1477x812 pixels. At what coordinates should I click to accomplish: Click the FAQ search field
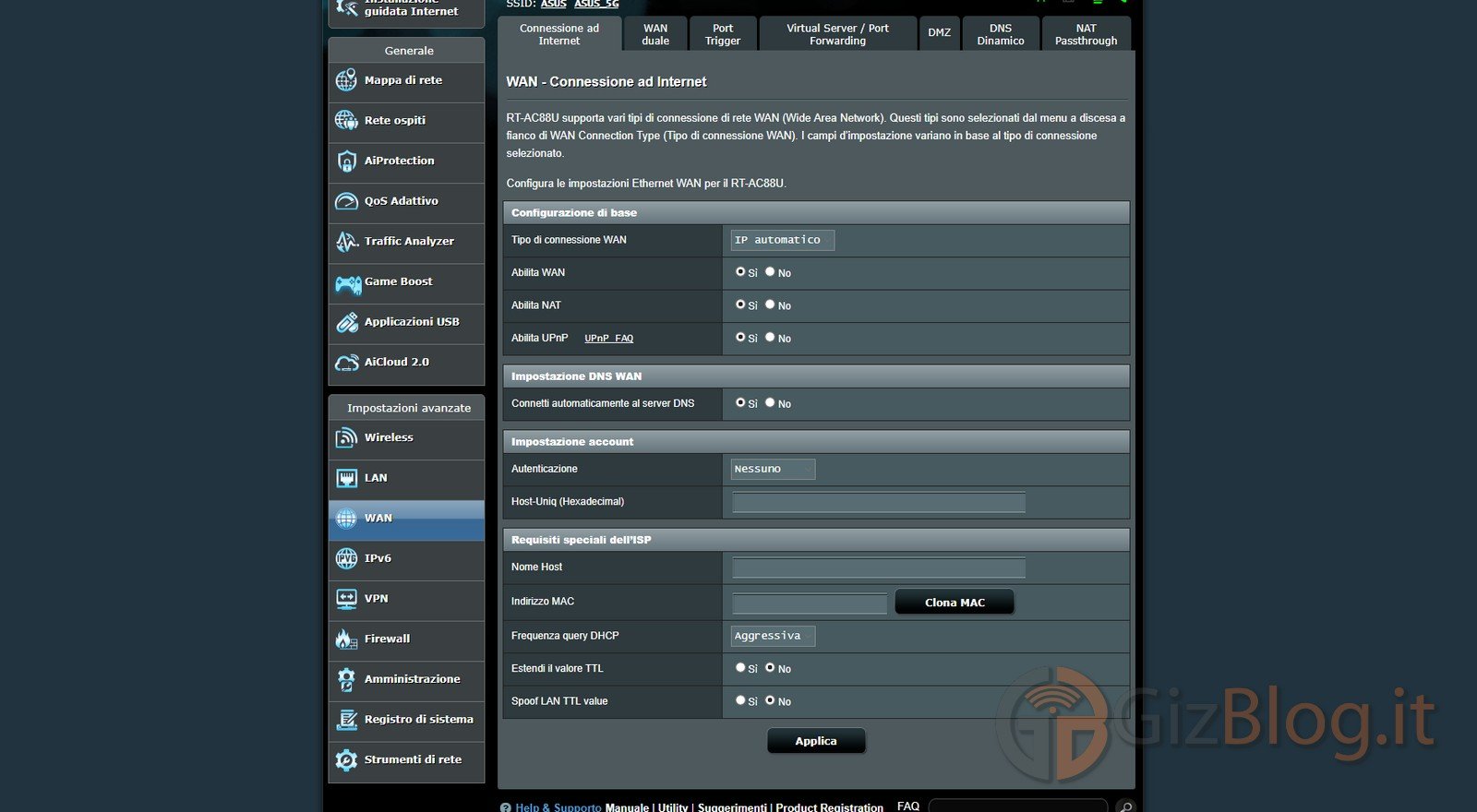click(1018, 806)
